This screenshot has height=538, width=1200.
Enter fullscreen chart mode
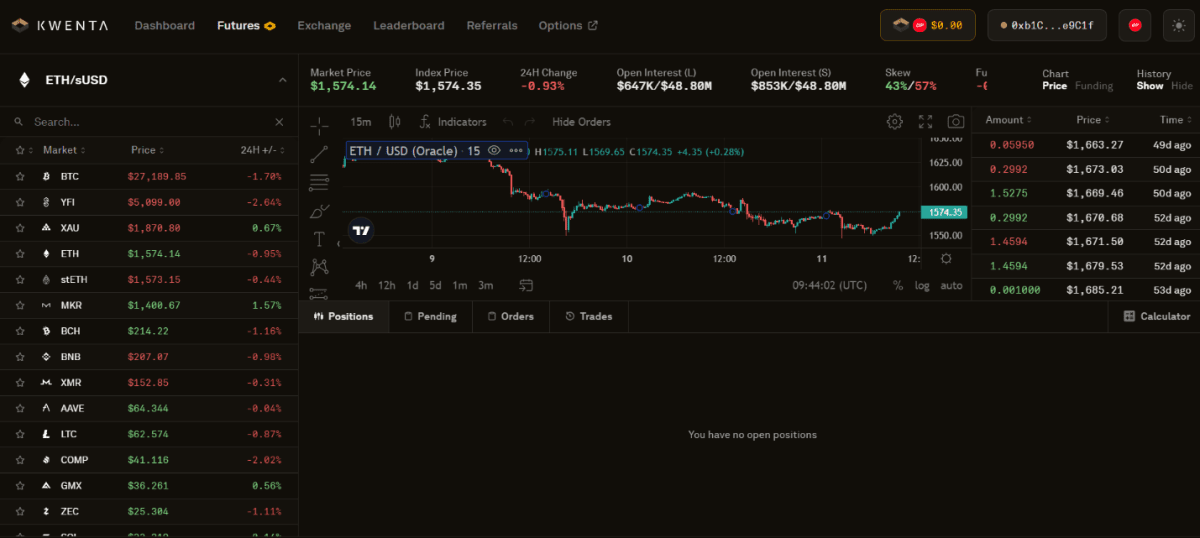[925, 122]
